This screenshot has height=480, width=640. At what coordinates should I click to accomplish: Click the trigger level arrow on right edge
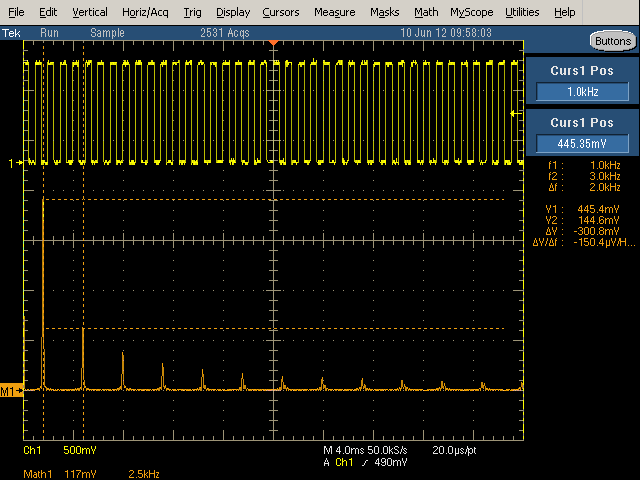(516, 113)
